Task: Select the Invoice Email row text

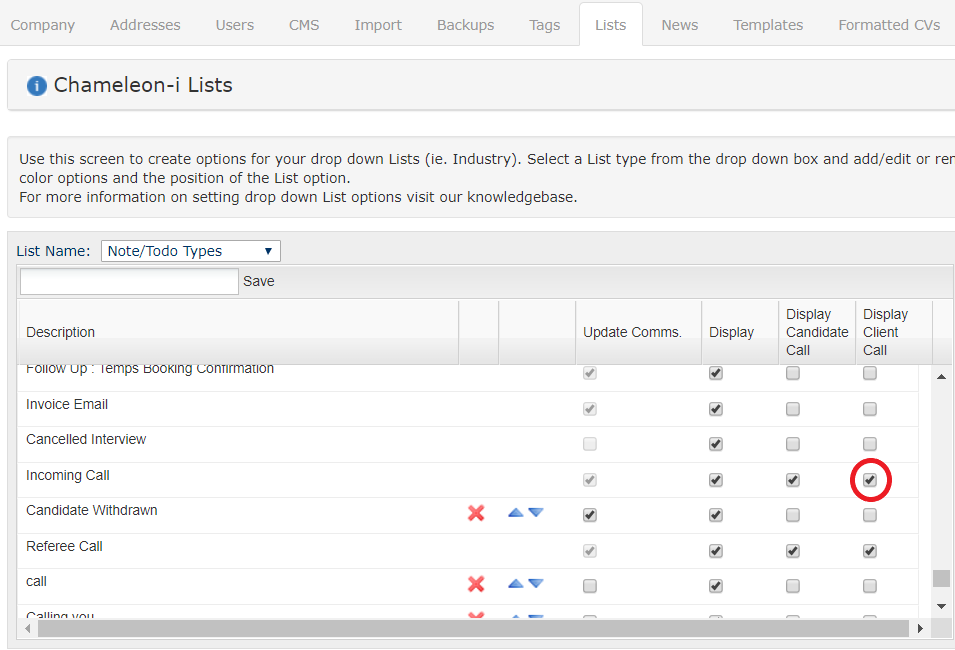Action: coord(67,404)
